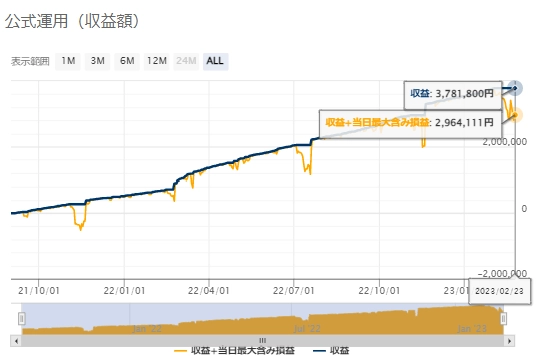Click the 2023/02/23 date label
The width and height of the screenshot is (536, 360).
499,291
